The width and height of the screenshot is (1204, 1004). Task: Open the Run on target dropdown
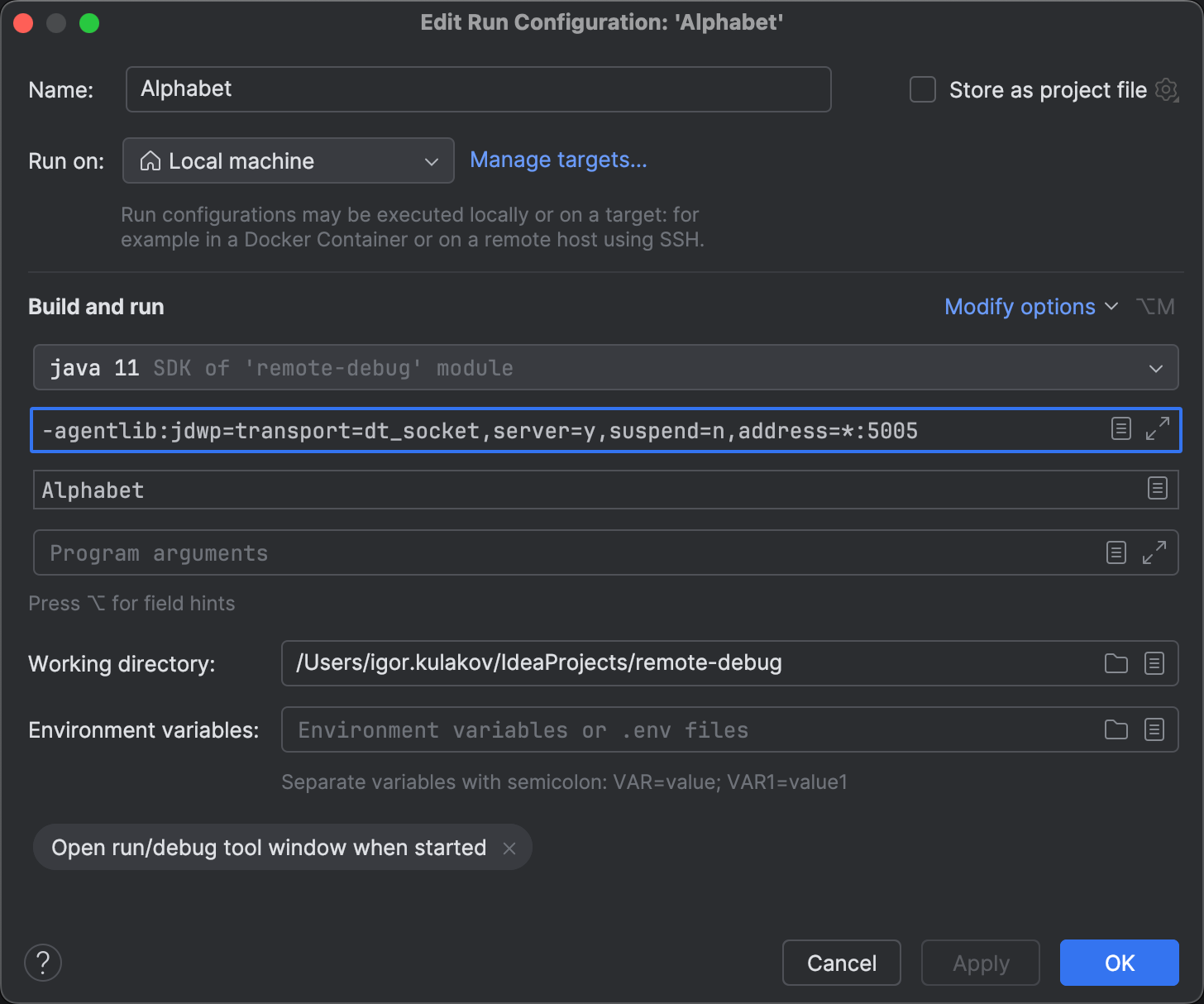[288, 160]
